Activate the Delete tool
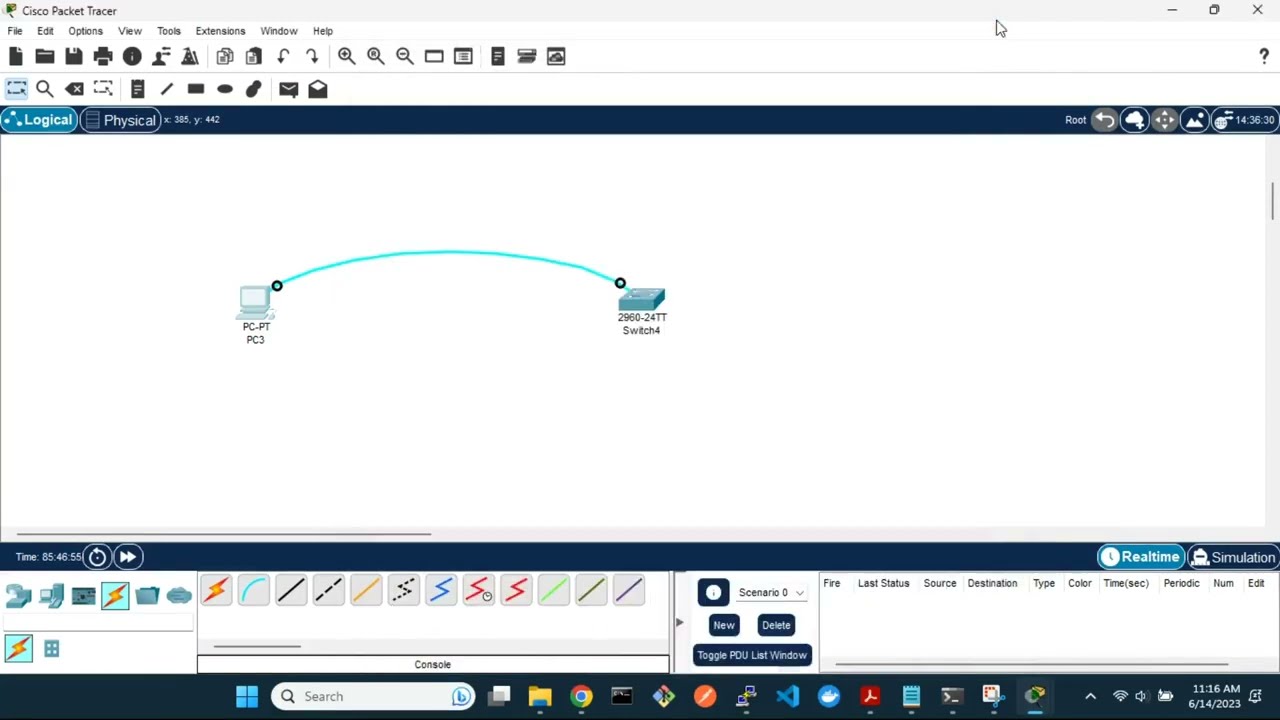This screenshot has height=720, width=1280. (74, 89)
